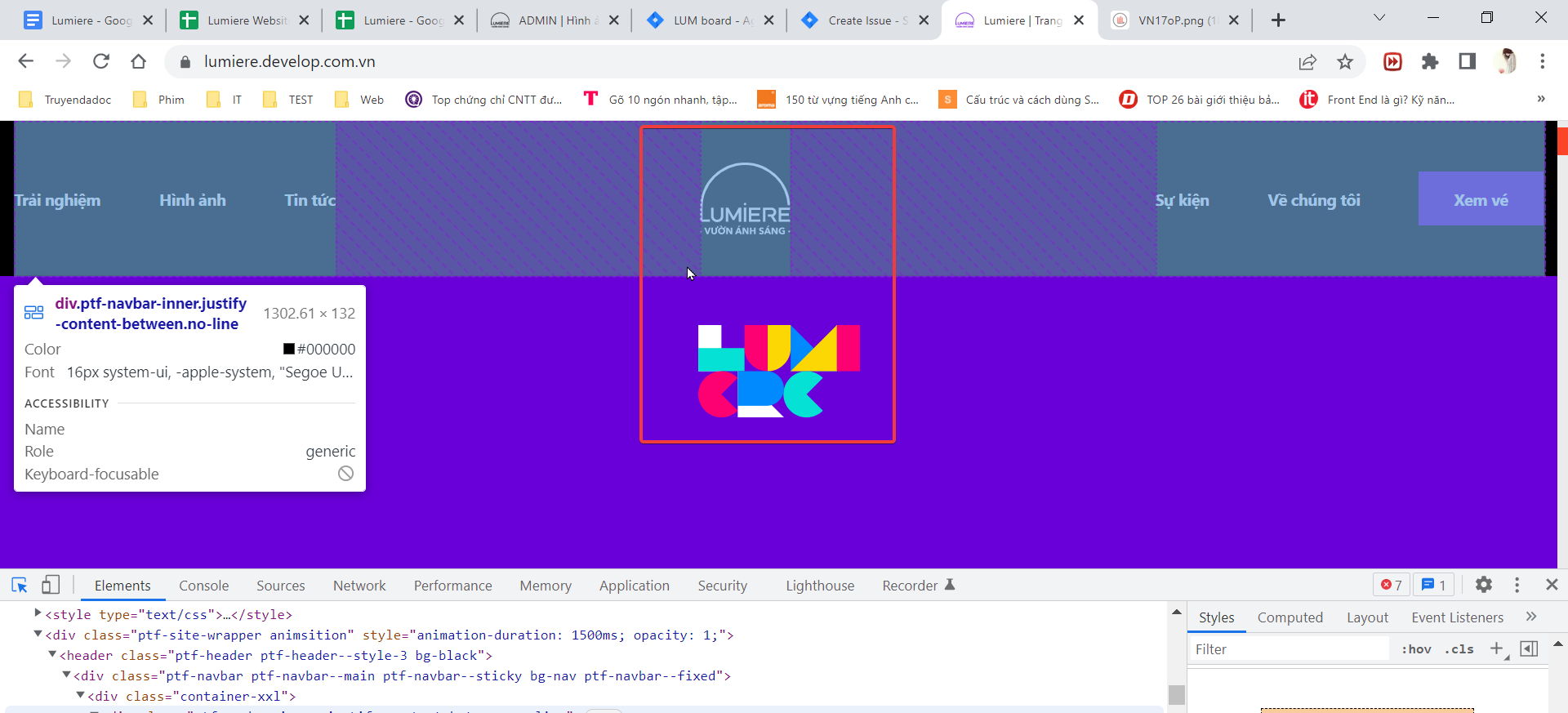Toggle the .cls element classes panel
The image size is (1568, 713).
[x=1459, y=649]
